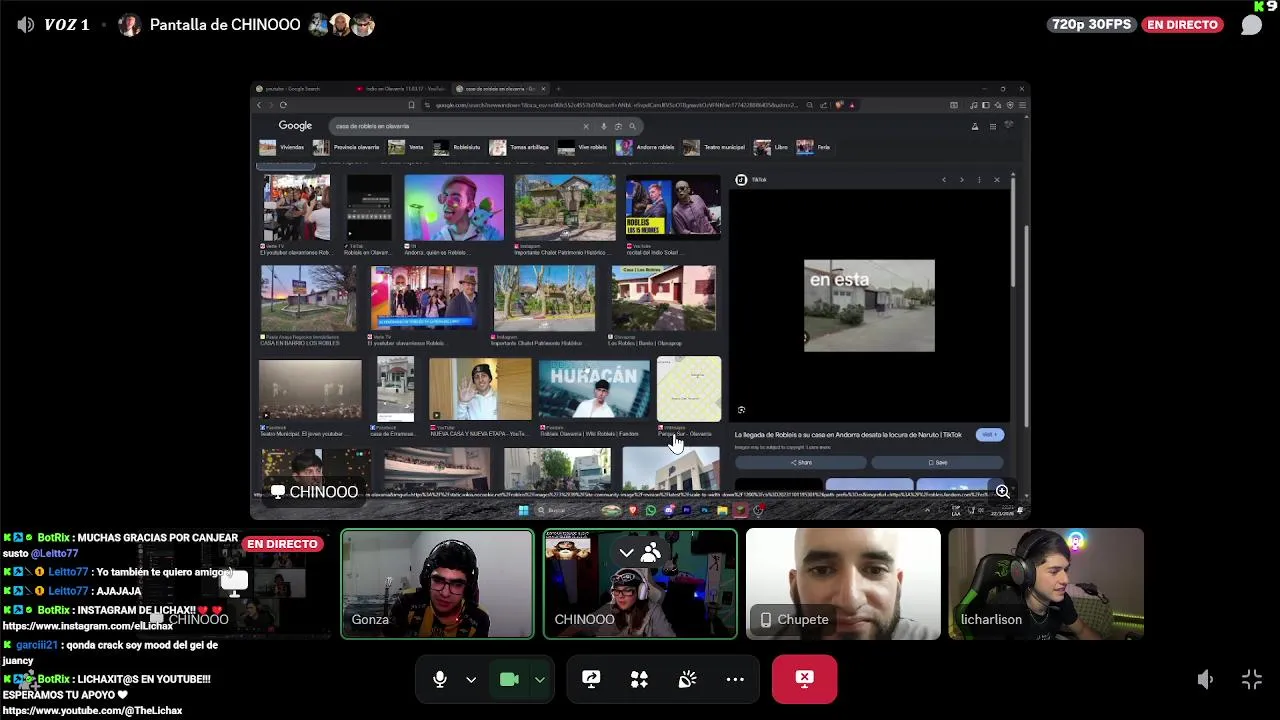Click the blue Visit button in preview

coord(989,435)
